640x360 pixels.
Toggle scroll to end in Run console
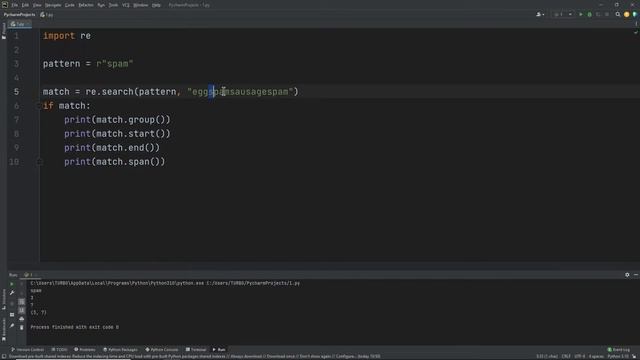tap(22, 310)
